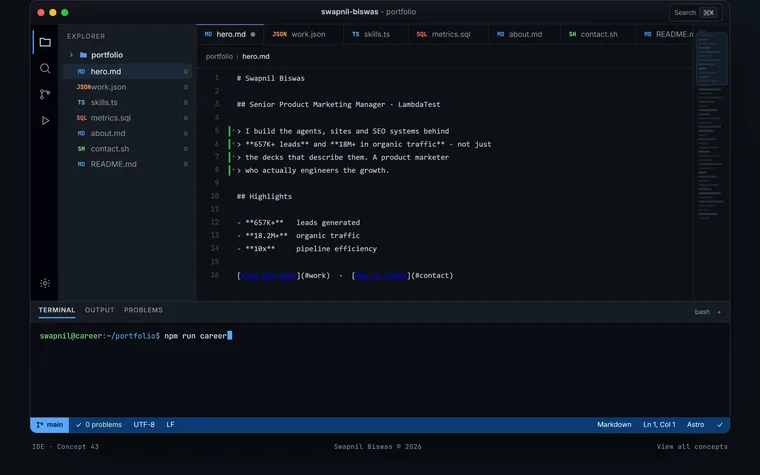
Task: Click line number 10 in gutter
Action: tap(215, 196)
